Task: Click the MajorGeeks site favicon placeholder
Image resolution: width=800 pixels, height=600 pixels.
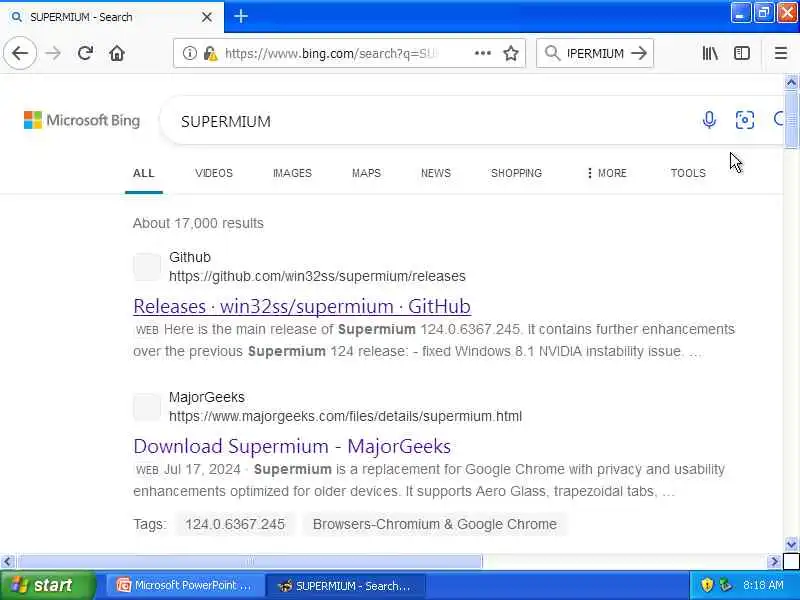Action: click(147, 407)
